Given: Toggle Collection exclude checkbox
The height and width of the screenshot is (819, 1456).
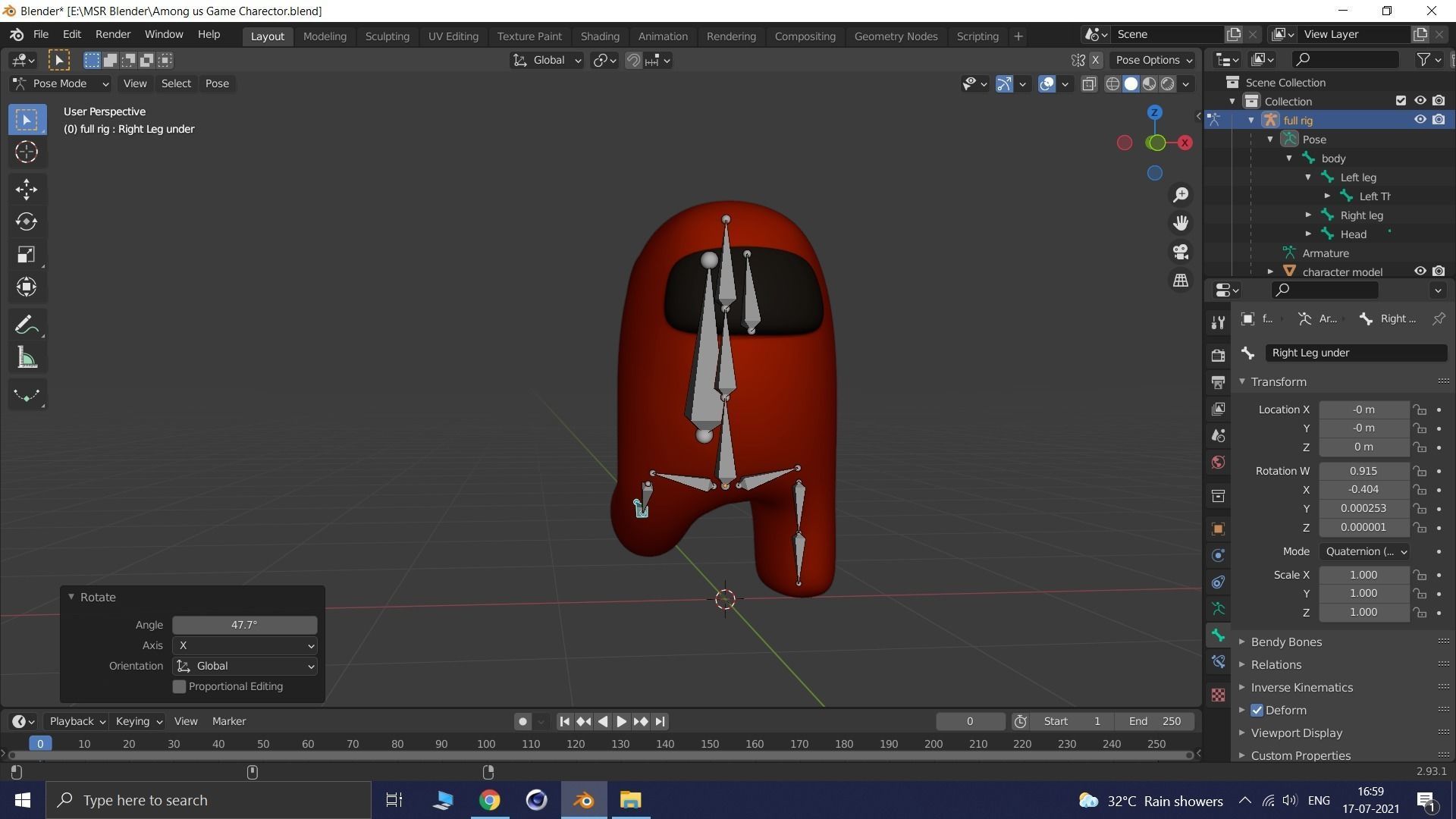Looking at the screenshot, I should pos(1401,101).
